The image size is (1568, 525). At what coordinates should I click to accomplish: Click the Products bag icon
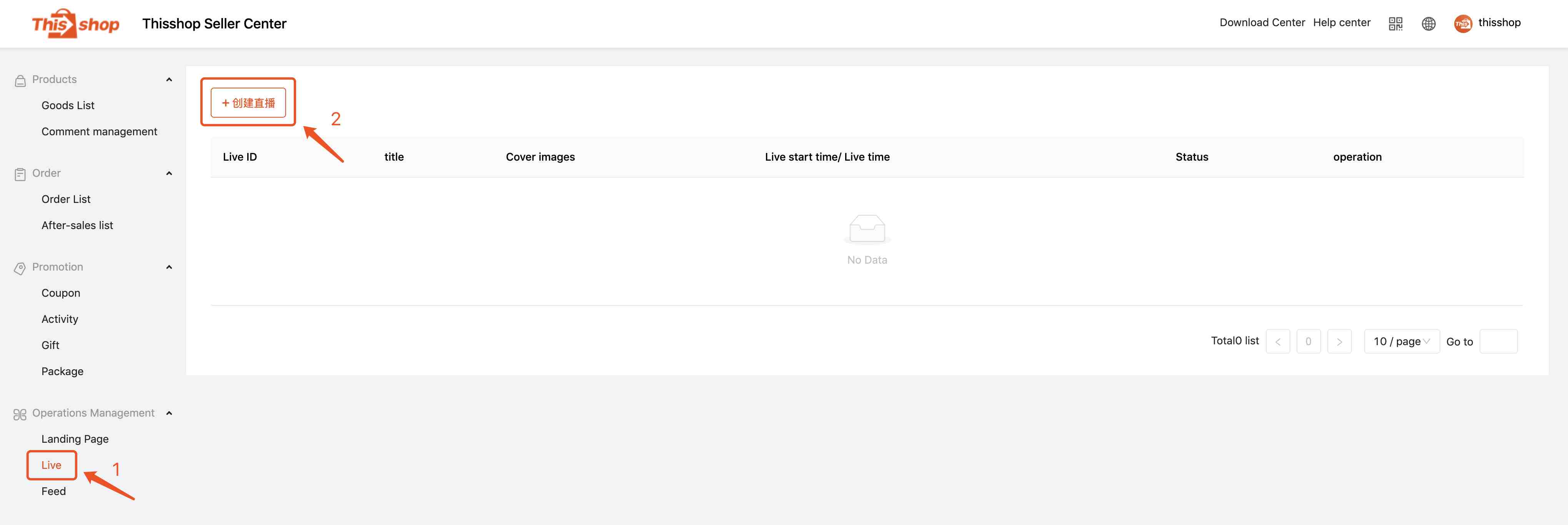pyautogui.click(x=20, y=80)
